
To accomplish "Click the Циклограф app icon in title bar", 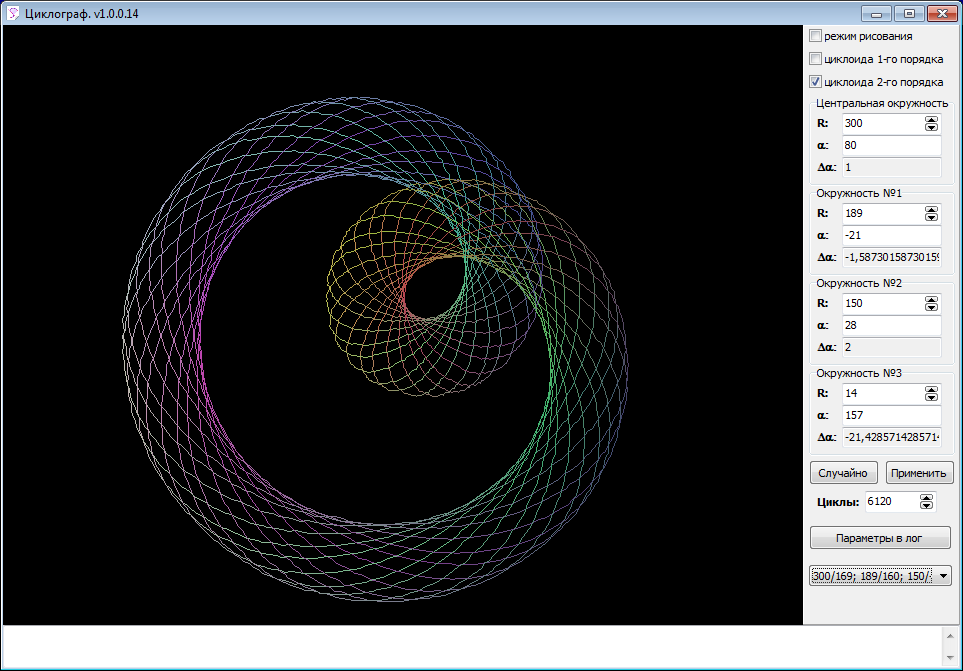I will (x=13, y=13).
